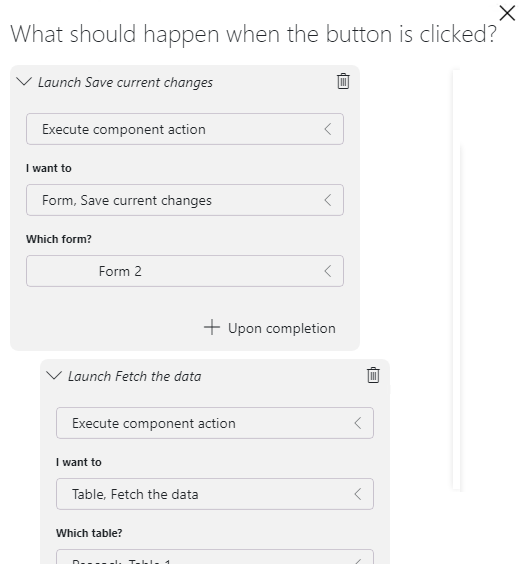This screenshot has height=566, width=519.
Task: Open the Form 2 selection dropdown
Action: (185, 271)
